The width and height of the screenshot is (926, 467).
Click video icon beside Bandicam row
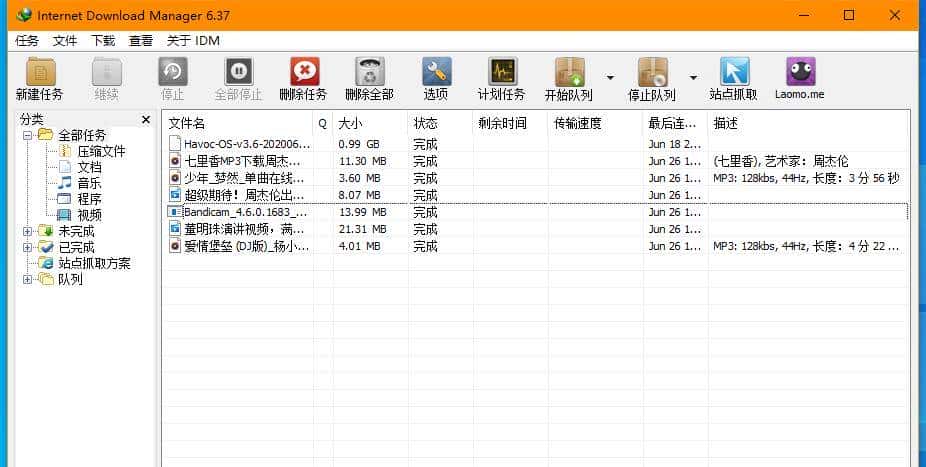click(174, 212)
